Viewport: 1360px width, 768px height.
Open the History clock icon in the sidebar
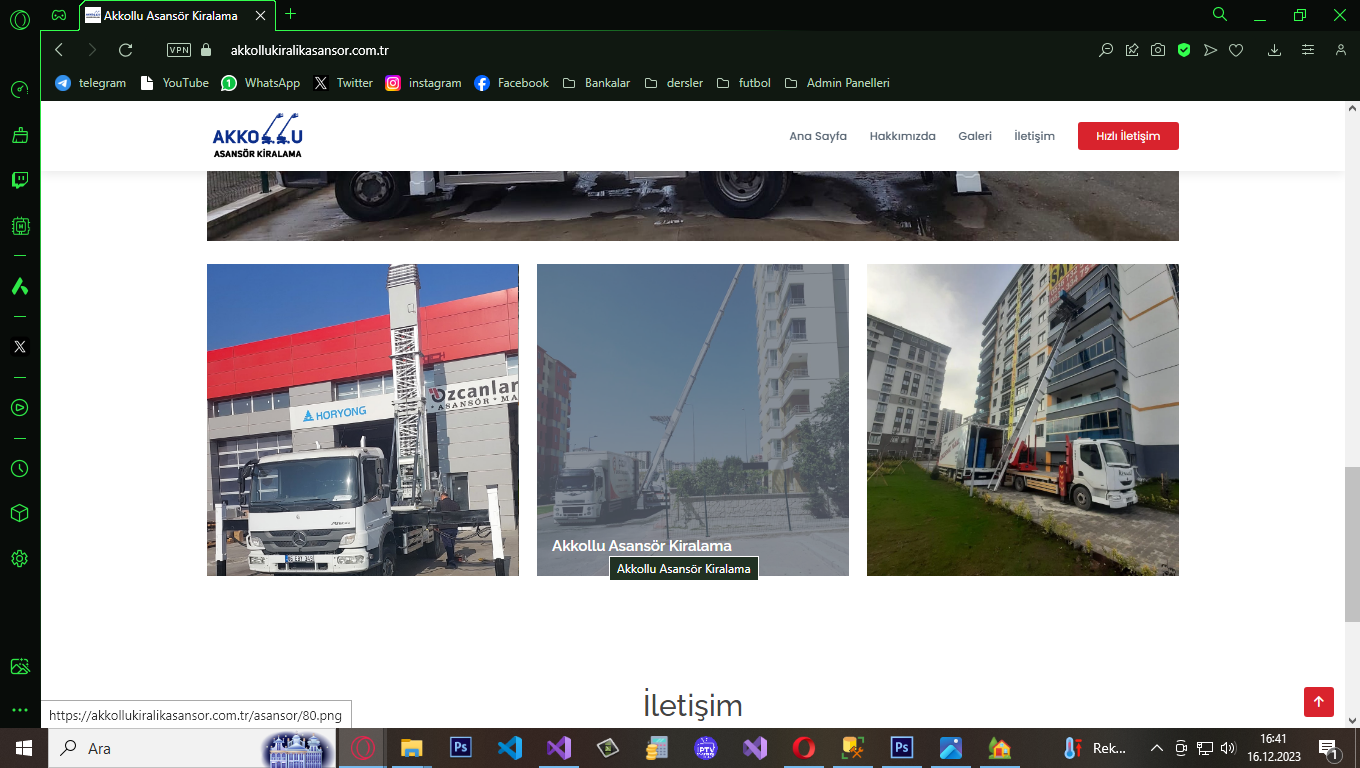coord(19,468)
